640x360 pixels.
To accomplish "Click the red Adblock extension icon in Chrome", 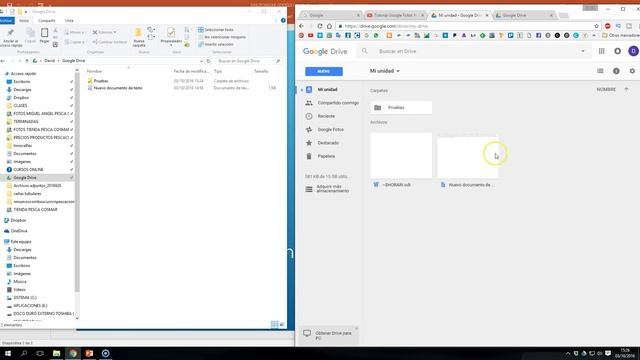I will coord(607,26).
